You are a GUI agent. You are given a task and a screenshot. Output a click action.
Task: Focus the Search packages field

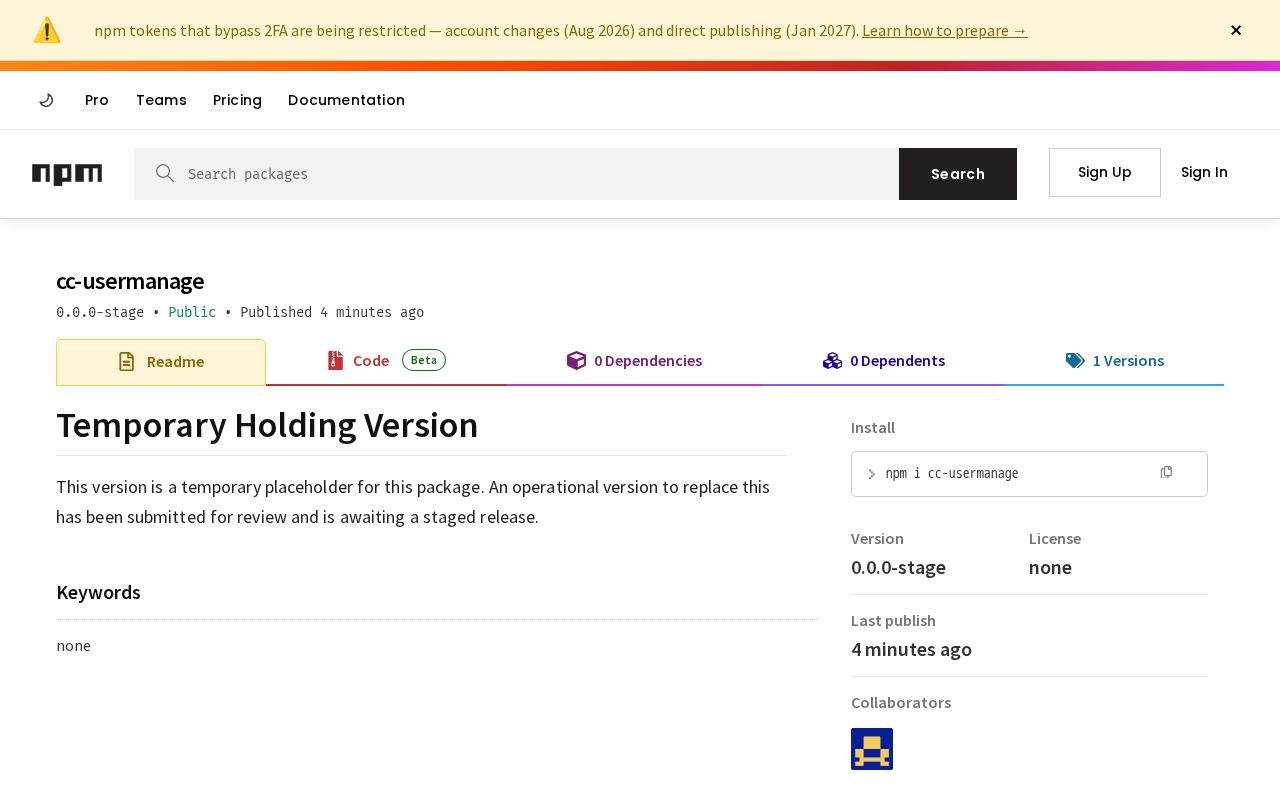pyautogui.click(x=516, y=174)
